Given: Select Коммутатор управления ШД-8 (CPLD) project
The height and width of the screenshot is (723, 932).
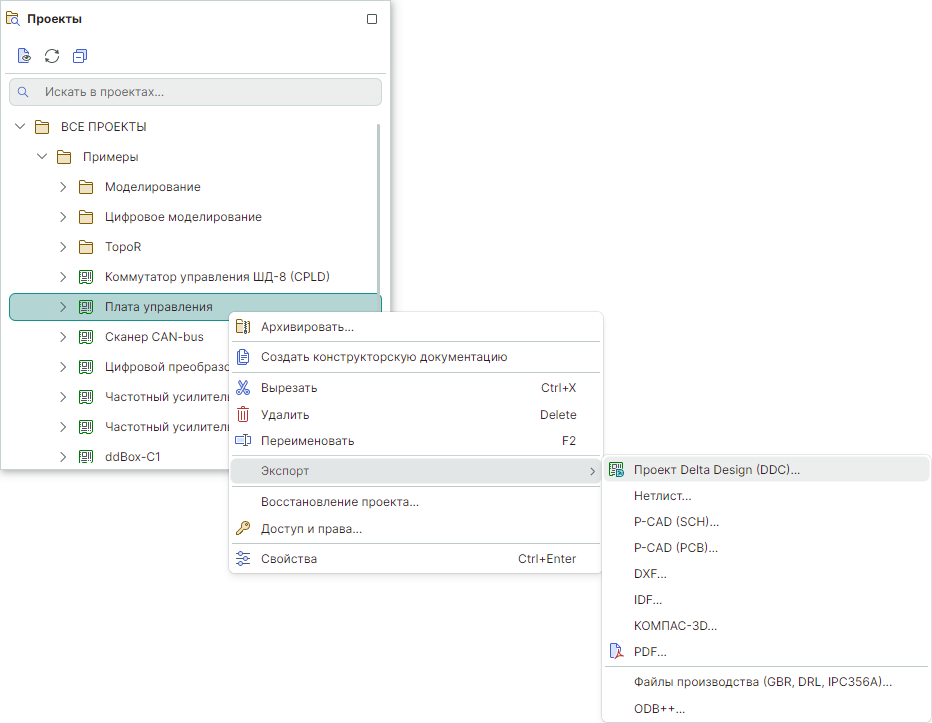Looking at the screenshot, I should tap(217, 277).
